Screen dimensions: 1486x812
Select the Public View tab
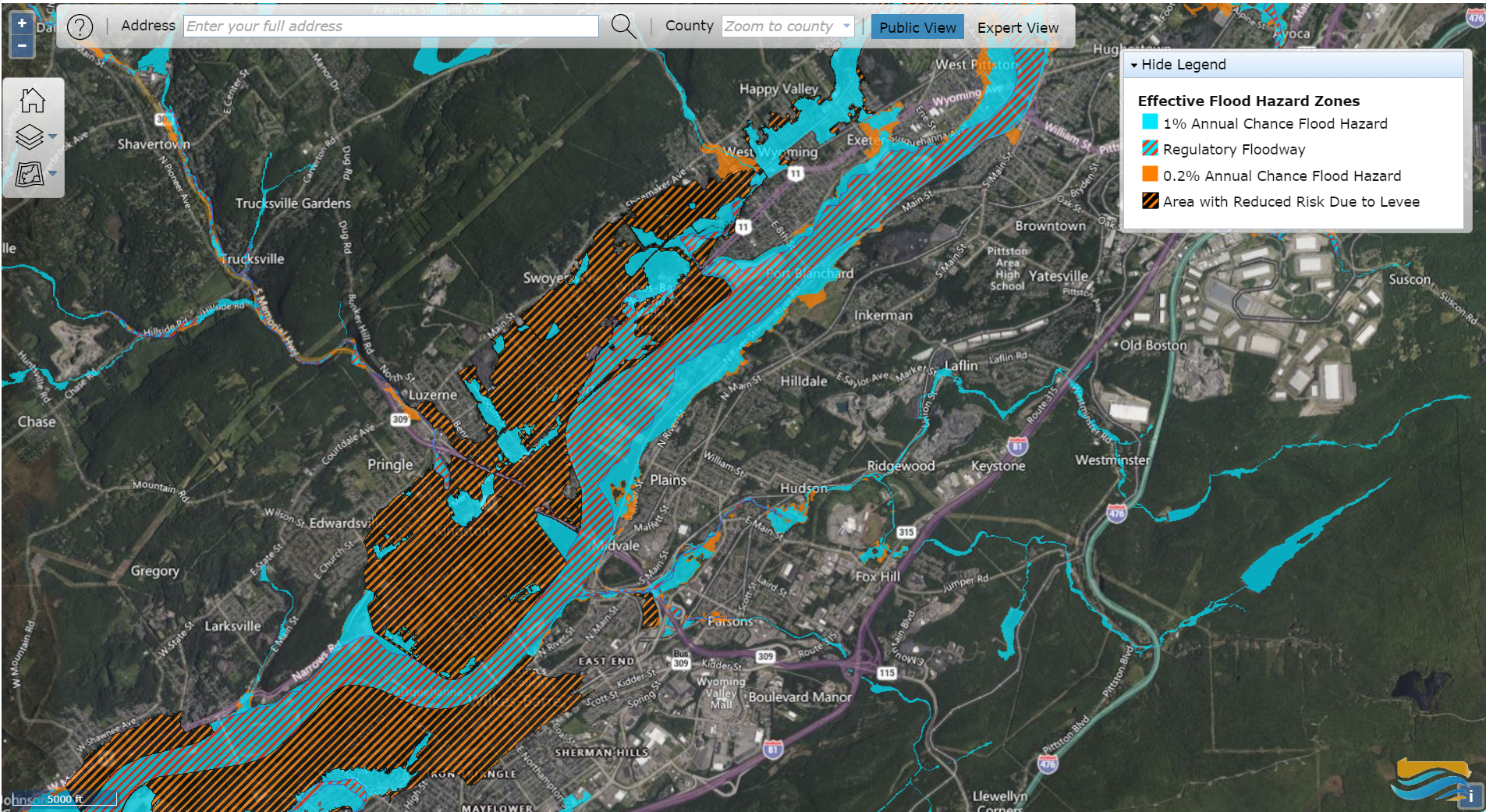[917, 27]
